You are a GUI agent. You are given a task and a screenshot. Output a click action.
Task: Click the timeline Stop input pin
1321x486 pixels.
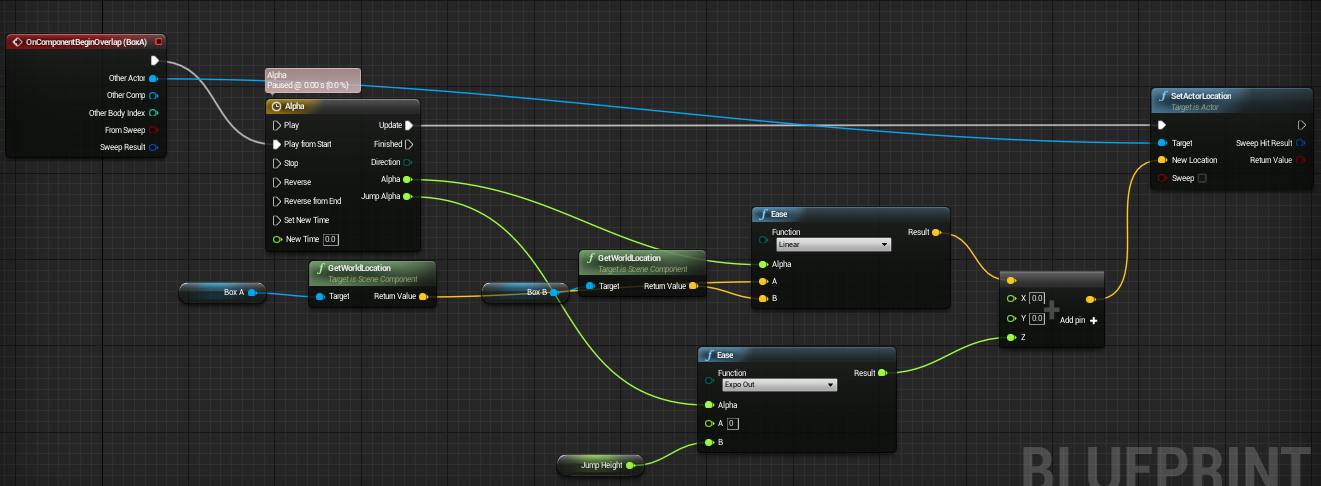click(277, 163)
